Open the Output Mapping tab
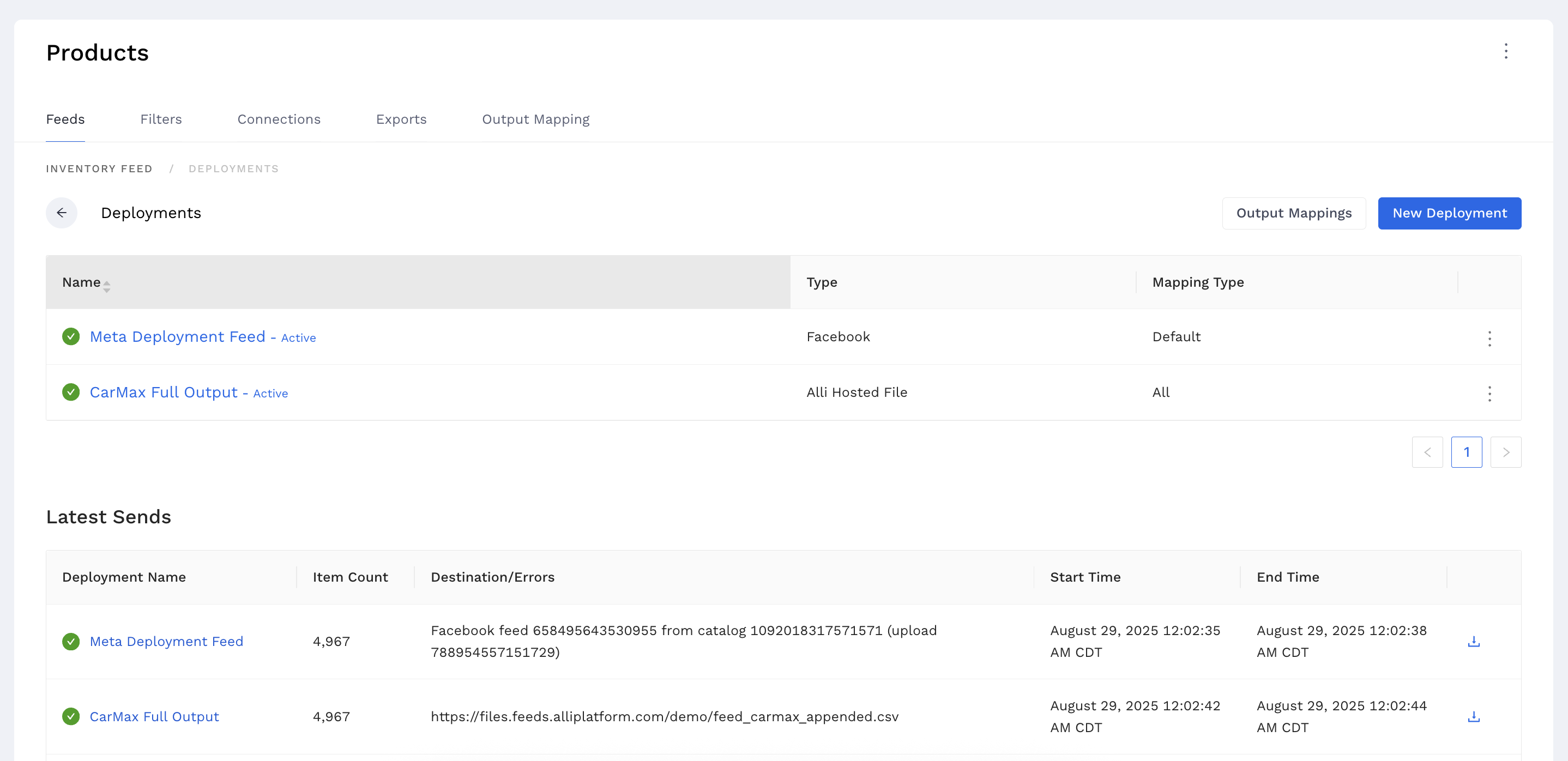The width and height of the screenshot is (1568, 761). click(x=535, y=119)
